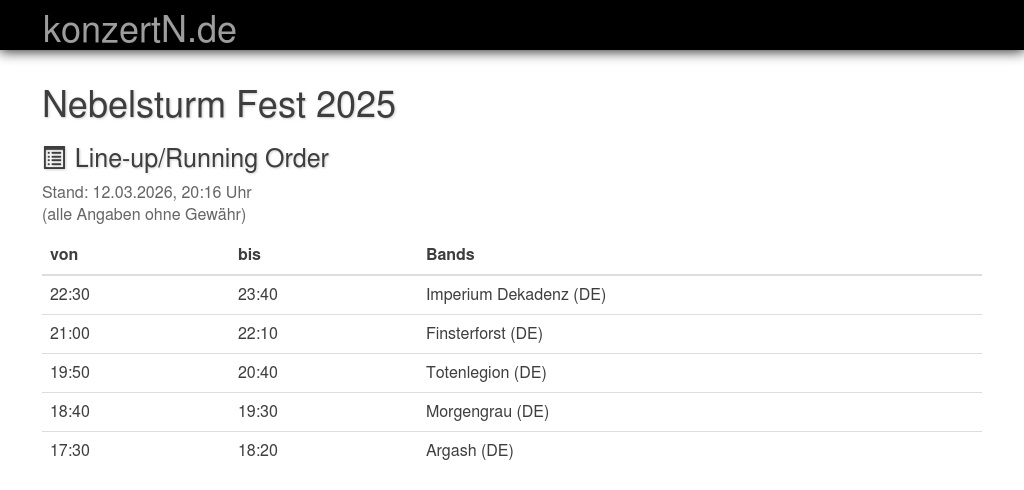
Task: Select Morgengrau (DE) band entry
Action: pyautogui.click(x=487, y=411)
